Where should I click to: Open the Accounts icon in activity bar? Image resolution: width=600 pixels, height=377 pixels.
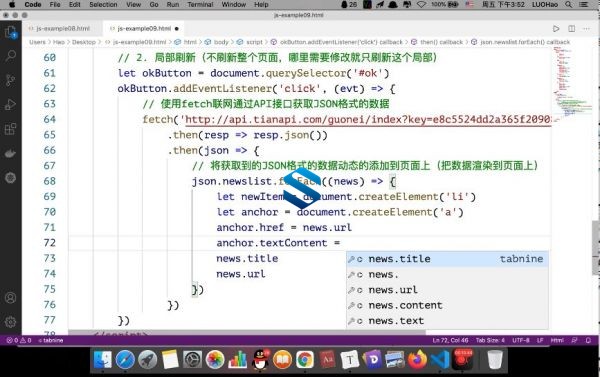[10, 298]
